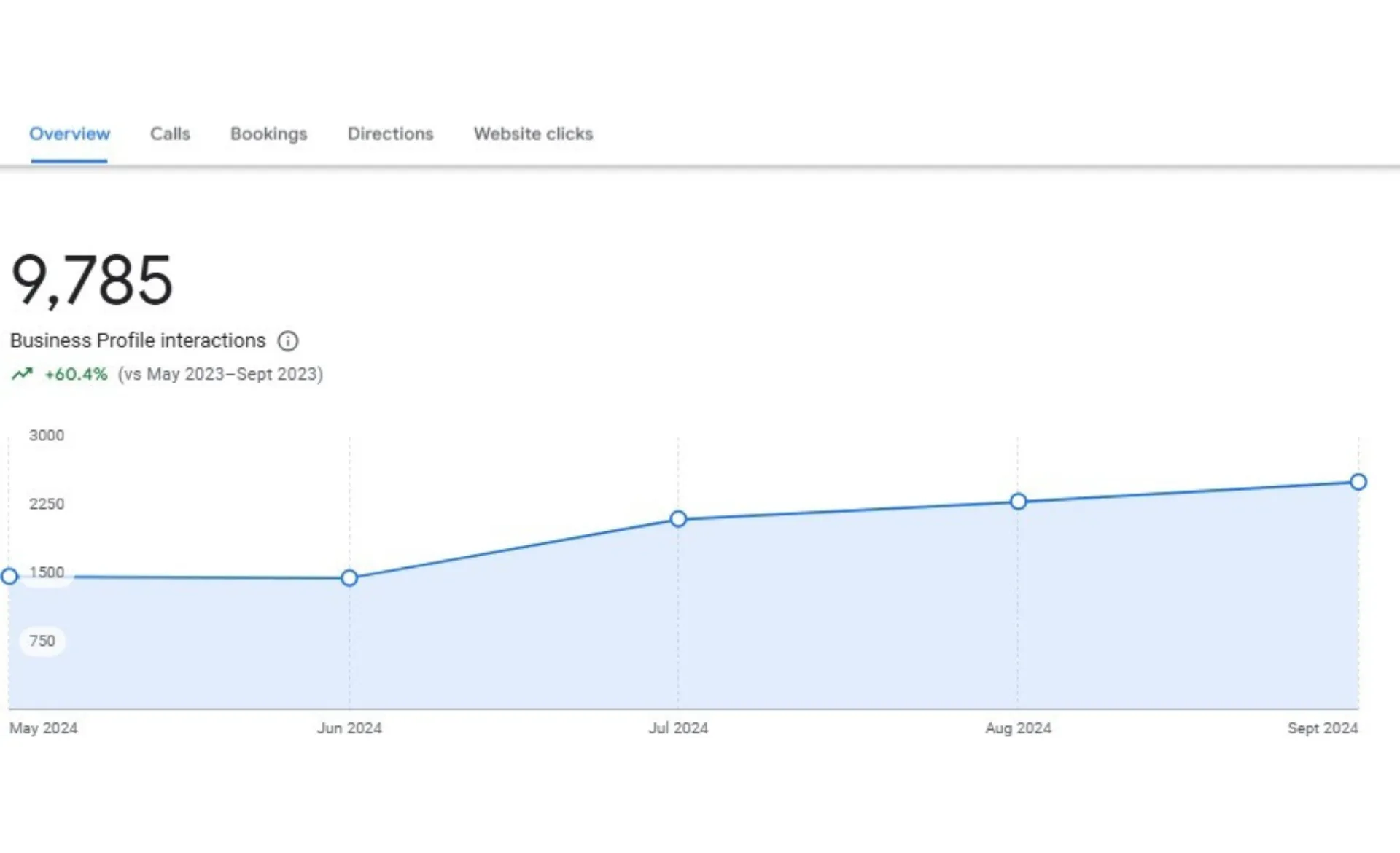
Task: Select the Sept 2024 data point marker
Action: click(1358, 481)
